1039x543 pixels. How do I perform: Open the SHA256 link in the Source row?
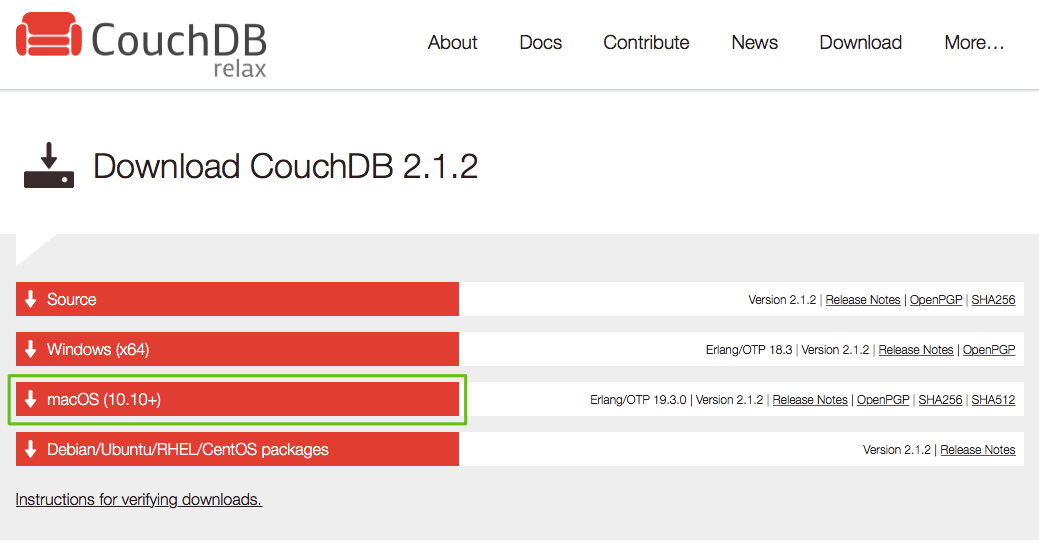993,300
